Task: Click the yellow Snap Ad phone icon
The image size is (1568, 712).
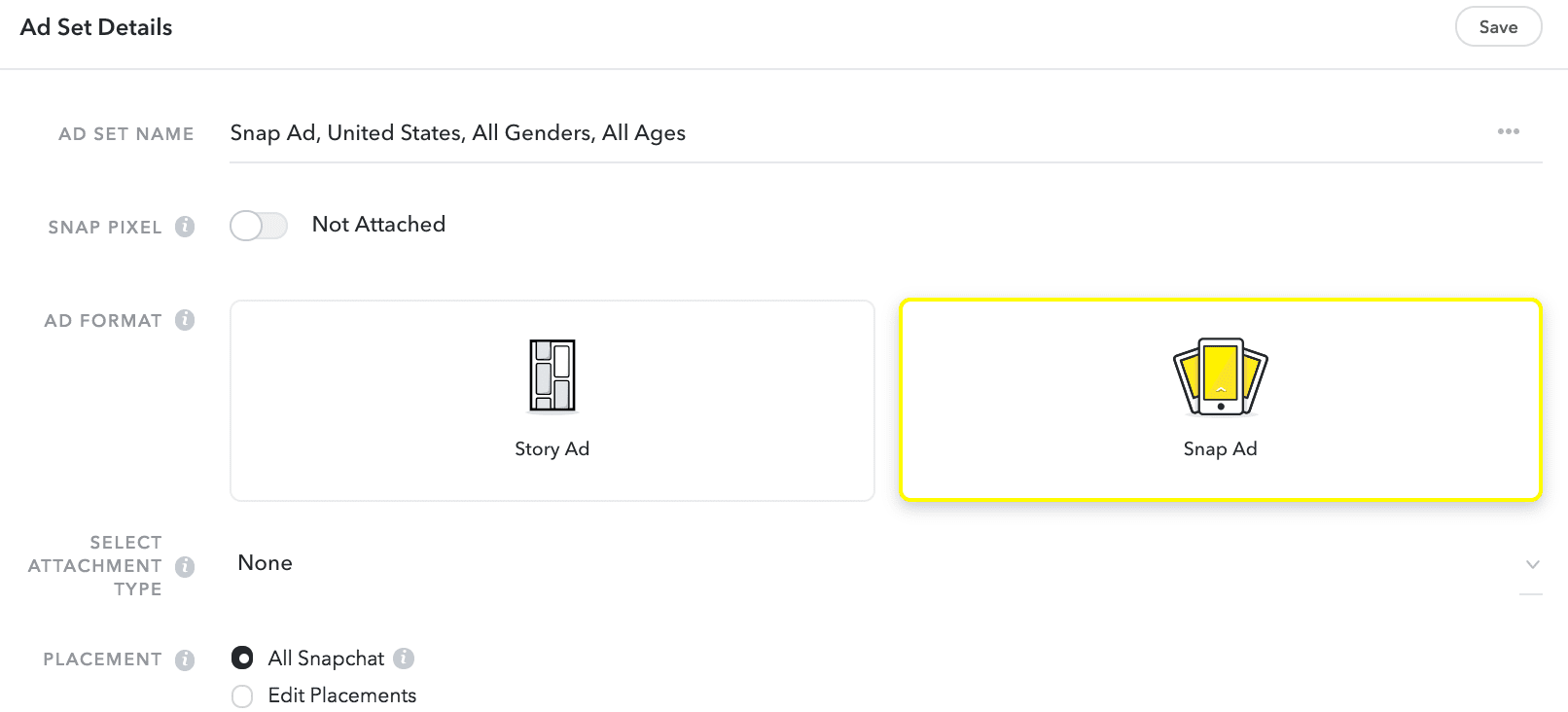Action: coord(1221,376)
